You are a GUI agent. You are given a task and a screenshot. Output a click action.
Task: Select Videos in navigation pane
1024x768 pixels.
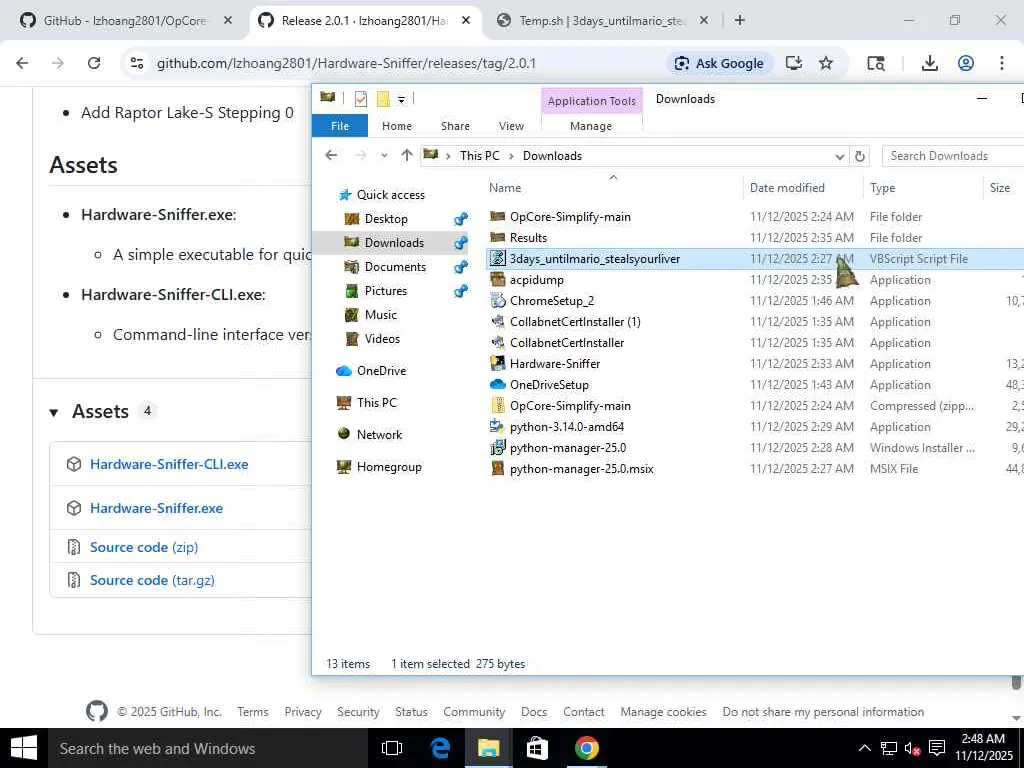tap(382, 338)
